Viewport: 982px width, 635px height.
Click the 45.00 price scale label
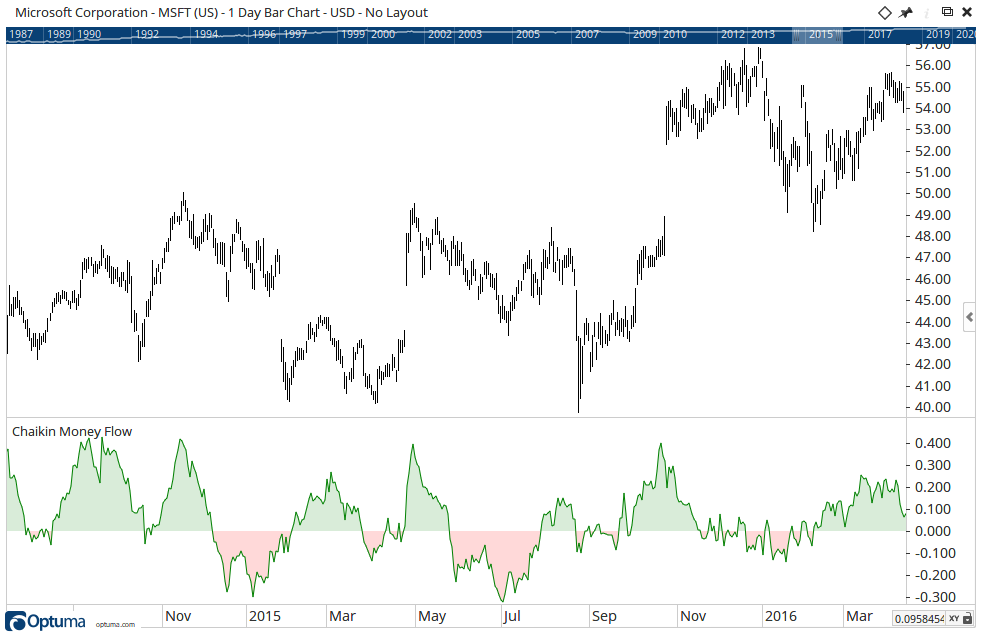[x=933, y=300]
